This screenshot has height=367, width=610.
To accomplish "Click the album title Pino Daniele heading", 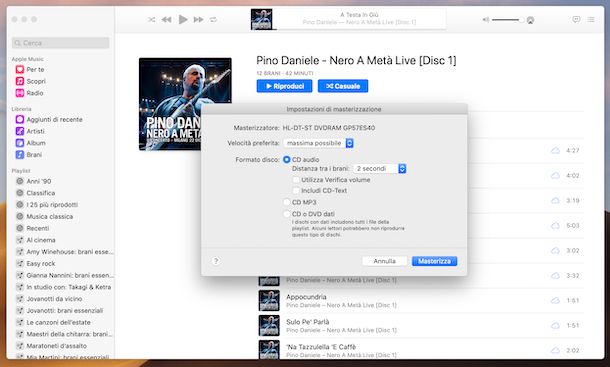I will coord(356,60).
